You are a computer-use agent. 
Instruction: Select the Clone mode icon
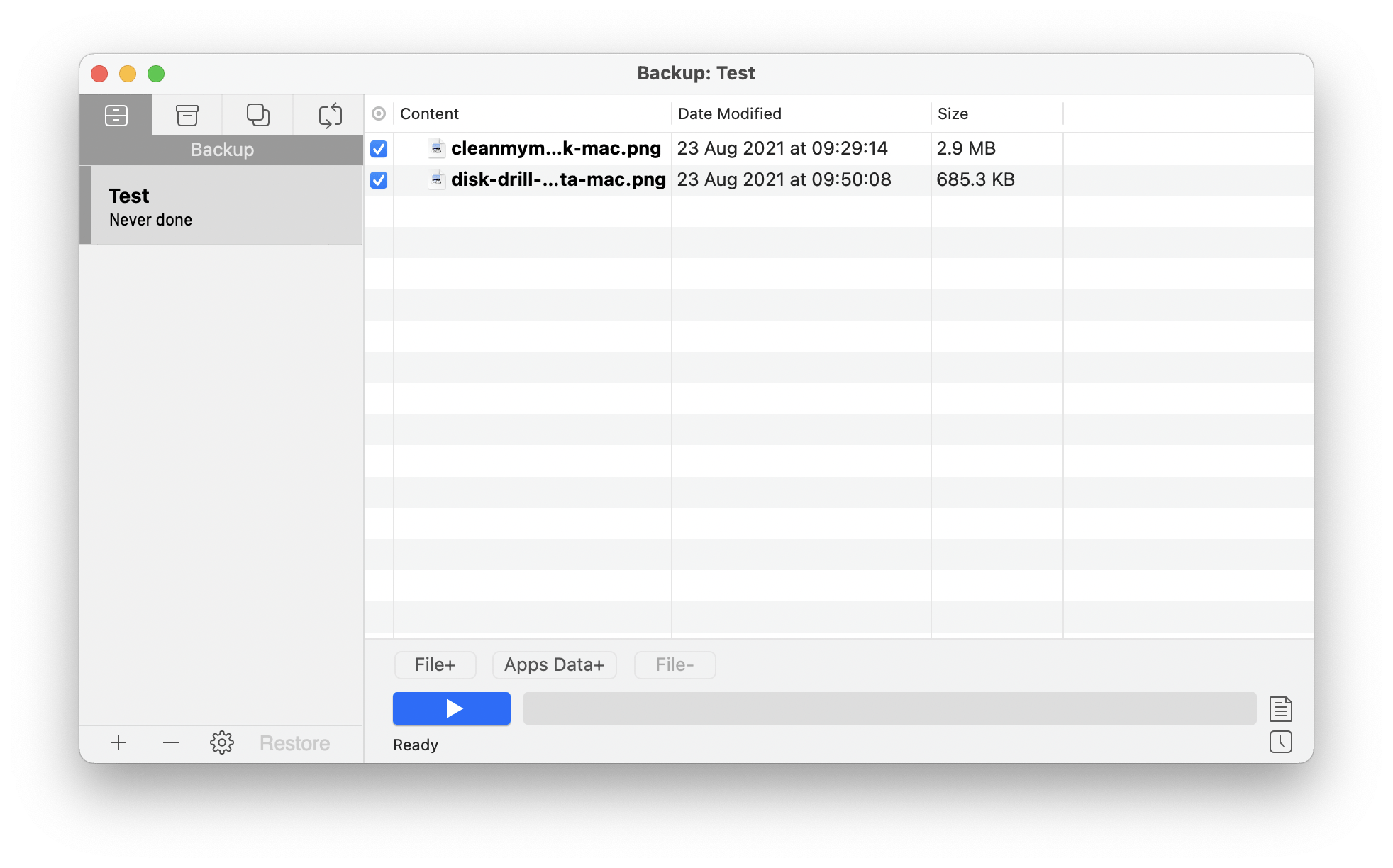[257, 115]
